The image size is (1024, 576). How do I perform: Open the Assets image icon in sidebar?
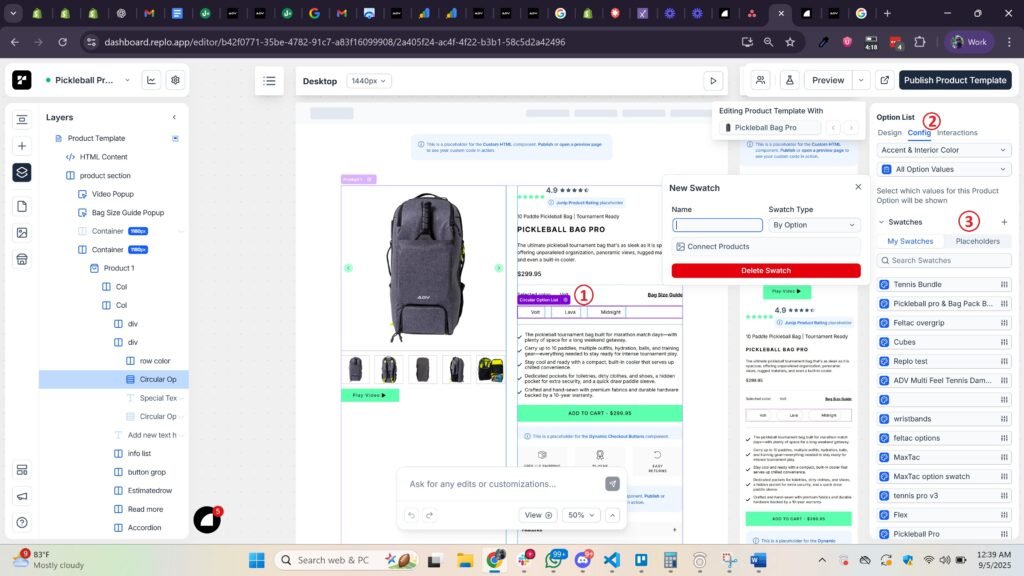pyautogui.click(x=22, y=232)
